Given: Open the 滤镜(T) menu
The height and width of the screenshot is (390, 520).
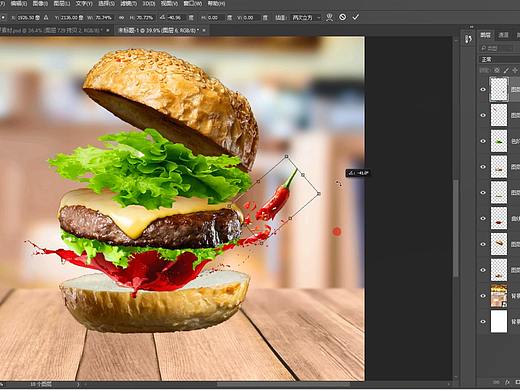Looking at the screenshot, I should tap(128, 4).
